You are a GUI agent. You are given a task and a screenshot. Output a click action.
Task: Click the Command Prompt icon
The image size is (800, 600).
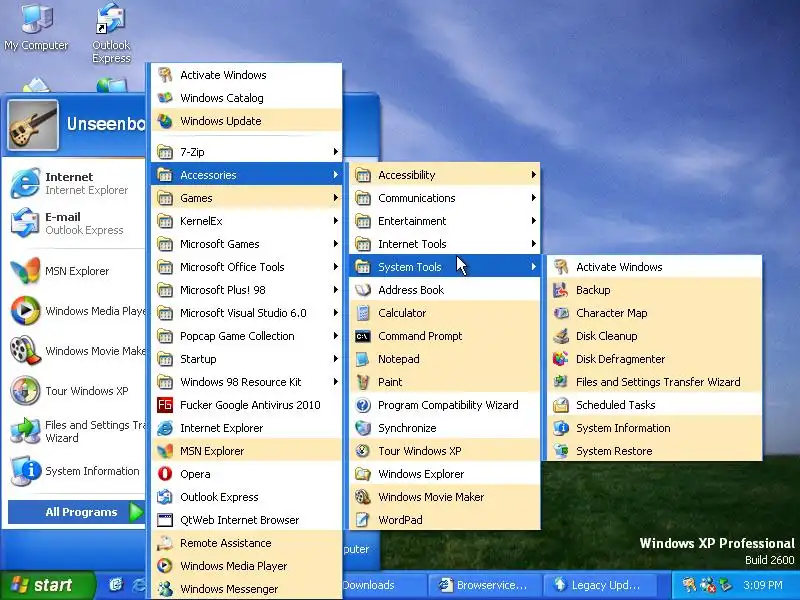(x=363, y=336)
